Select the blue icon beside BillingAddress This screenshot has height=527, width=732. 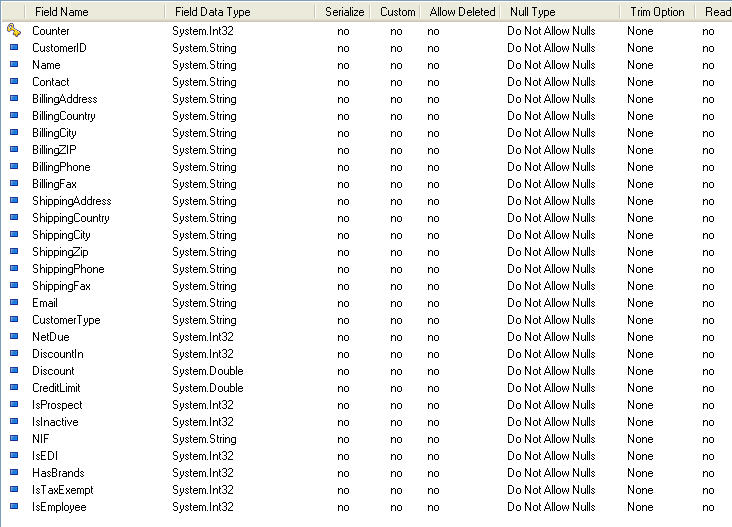tap(14, 99)
